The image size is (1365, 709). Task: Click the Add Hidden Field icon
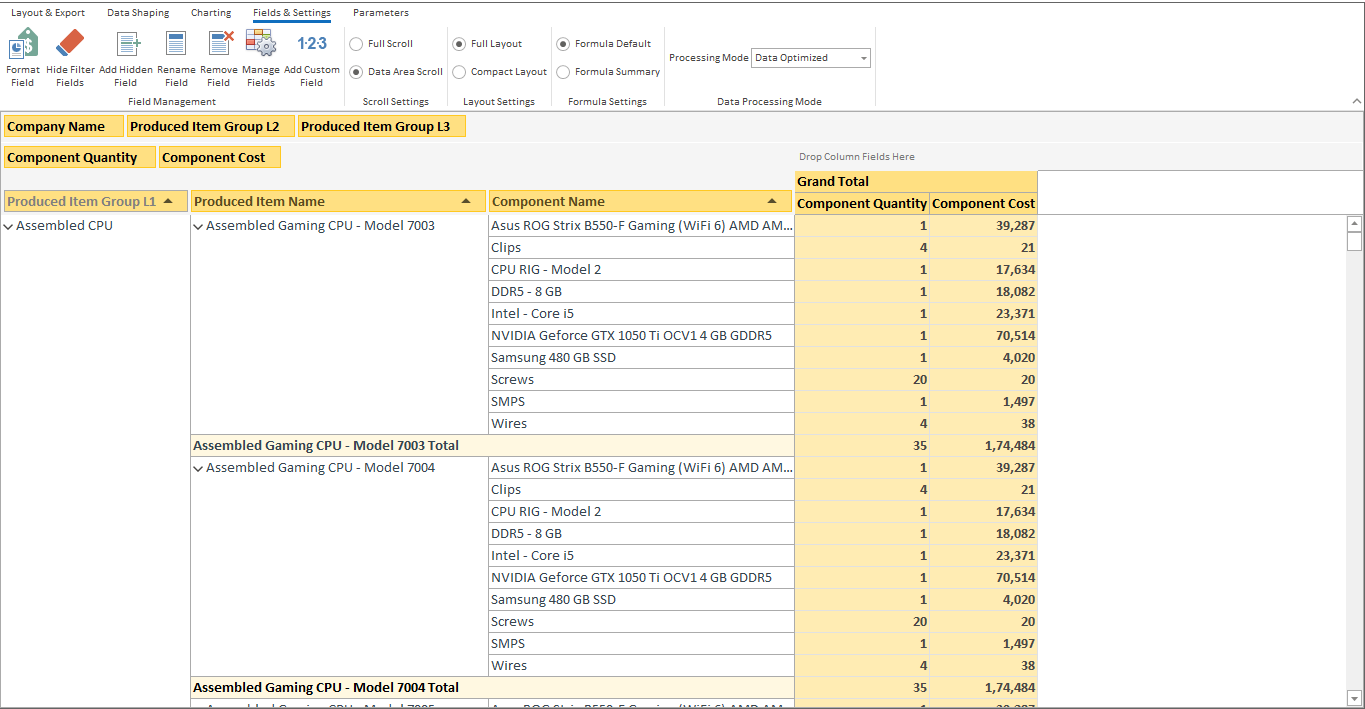pyautogui.click(x=126, y=45)
